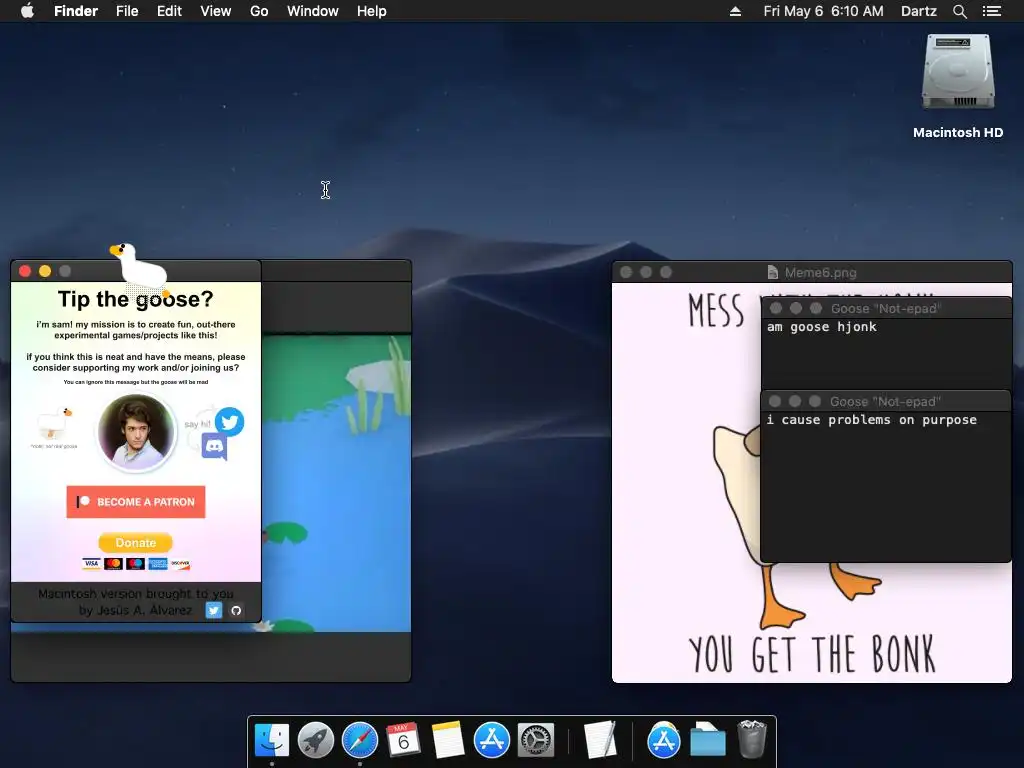Click the text am goose hjonk

pyautogui.click(x=822, y=327)
